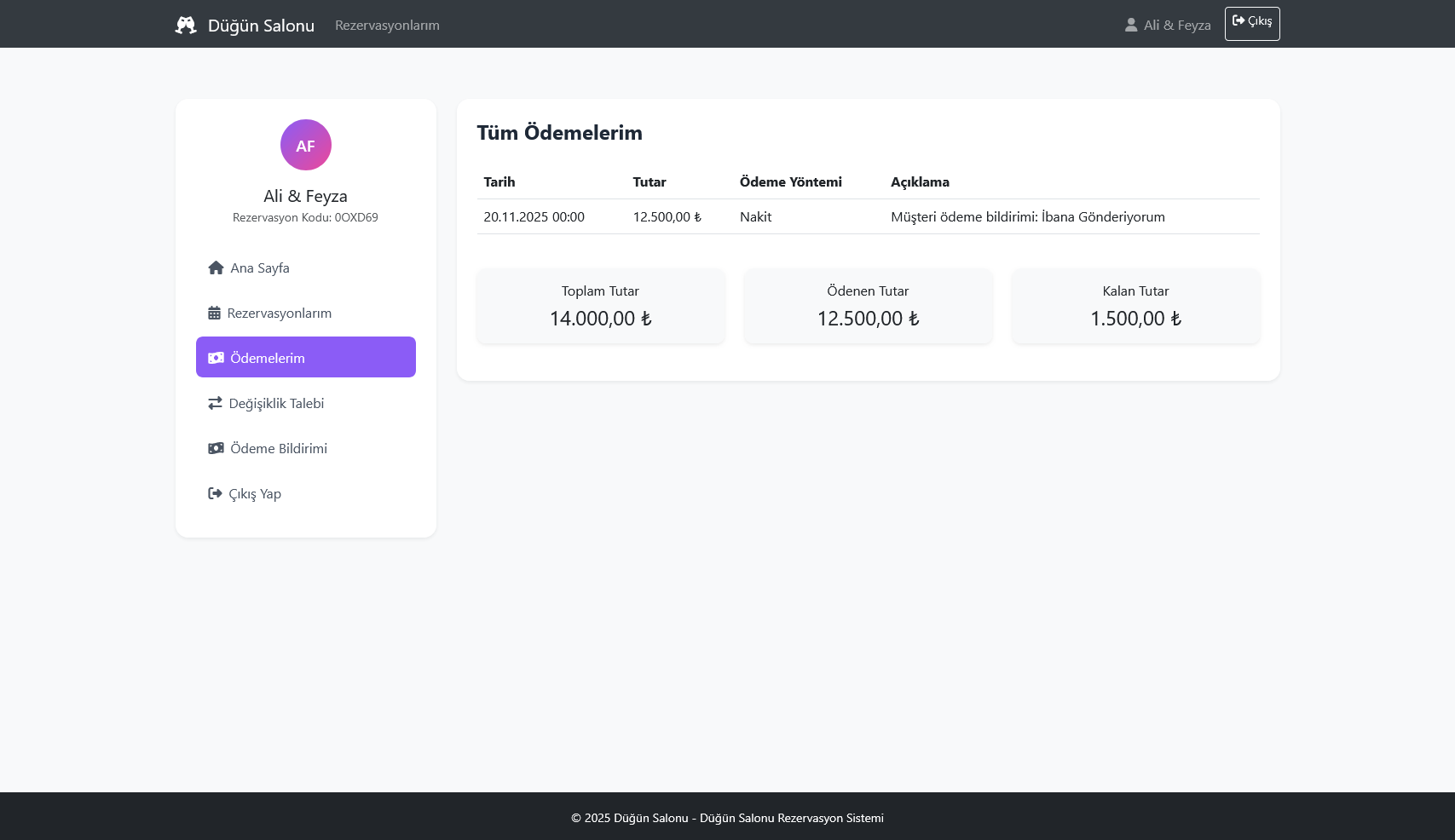Click the Düğün Salonu brand link
The height and width of the screenshot is (840, 1455).
coord(261,26)
